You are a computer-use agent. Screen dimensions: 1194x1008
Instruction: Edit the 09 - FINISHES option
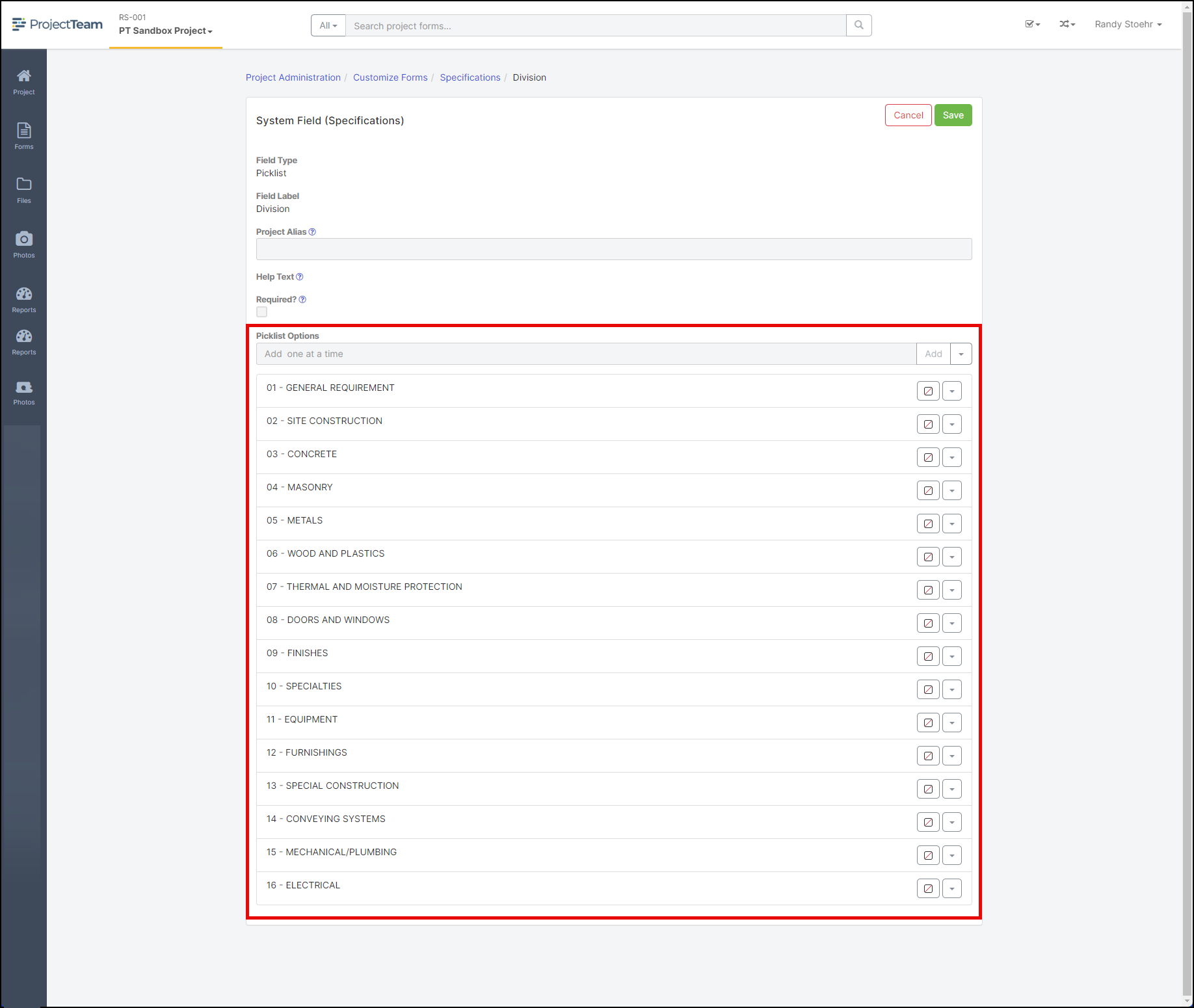(x=928, y=657)
